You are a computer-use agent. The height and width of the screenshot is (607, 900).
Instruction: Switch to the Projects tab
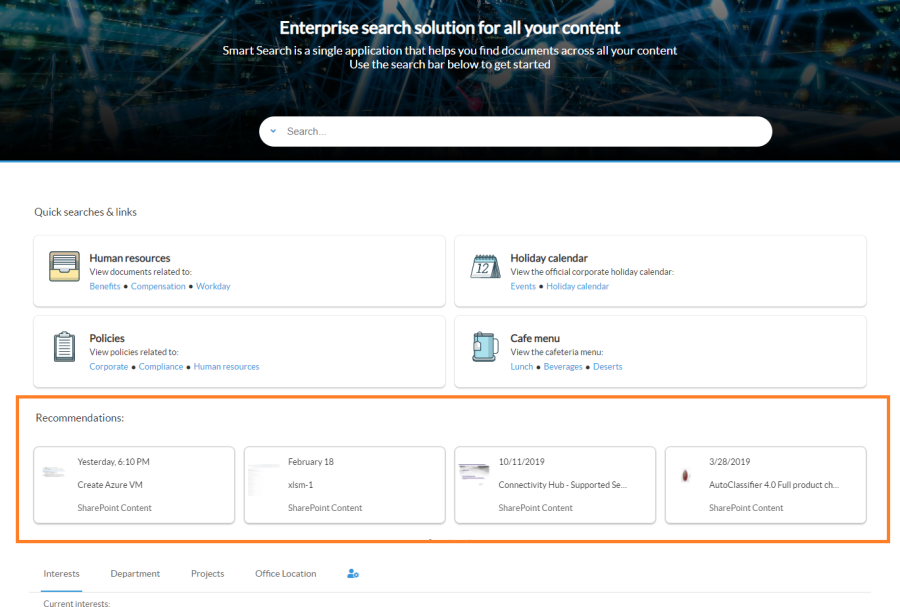click(x=207, y=574)
